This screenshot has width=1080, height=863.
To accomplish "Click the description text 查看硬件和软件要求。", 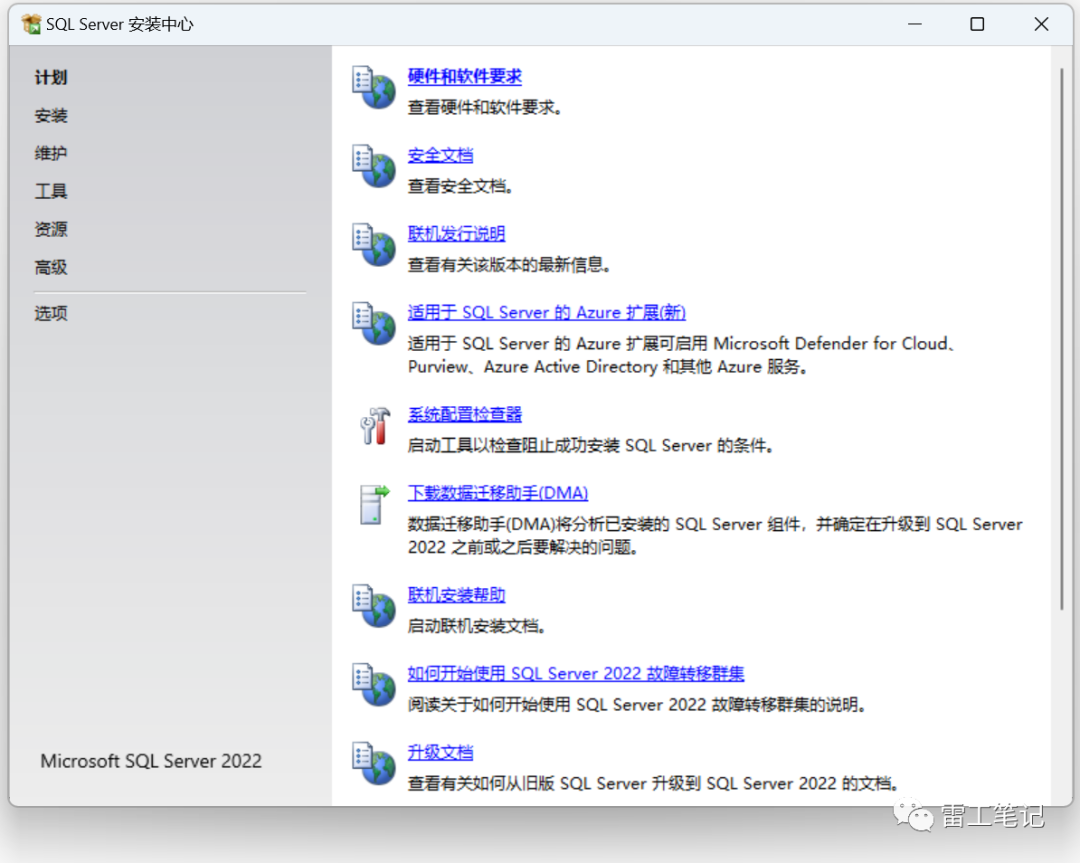I will point(485,107).
